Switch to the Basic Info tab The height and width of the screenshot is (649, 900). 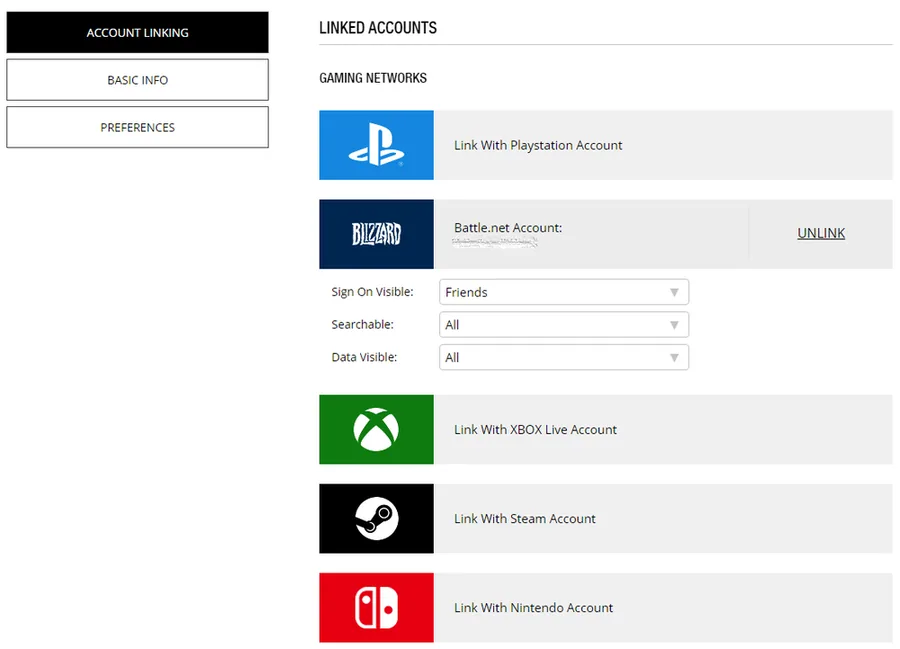[138, 80]
